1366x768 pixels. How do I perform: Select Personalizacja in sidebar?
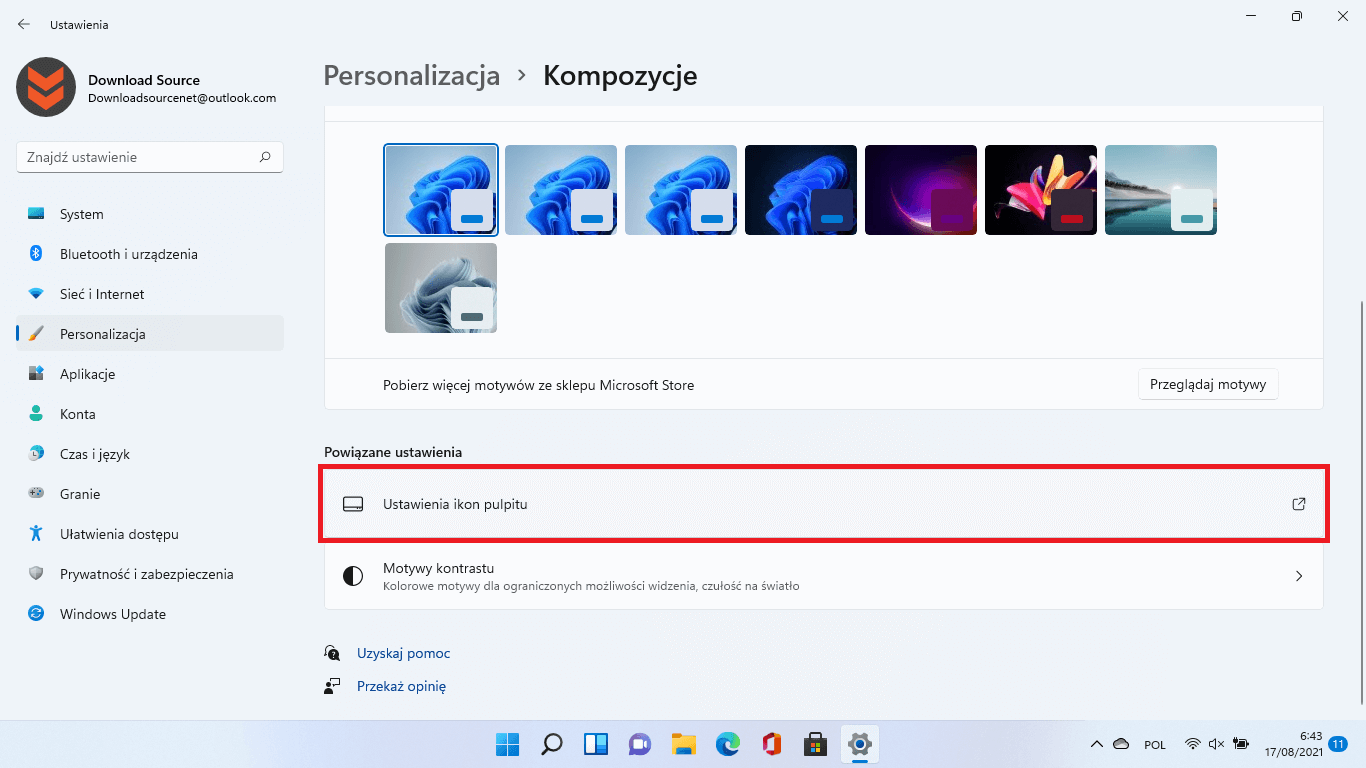tap(150, 334)
